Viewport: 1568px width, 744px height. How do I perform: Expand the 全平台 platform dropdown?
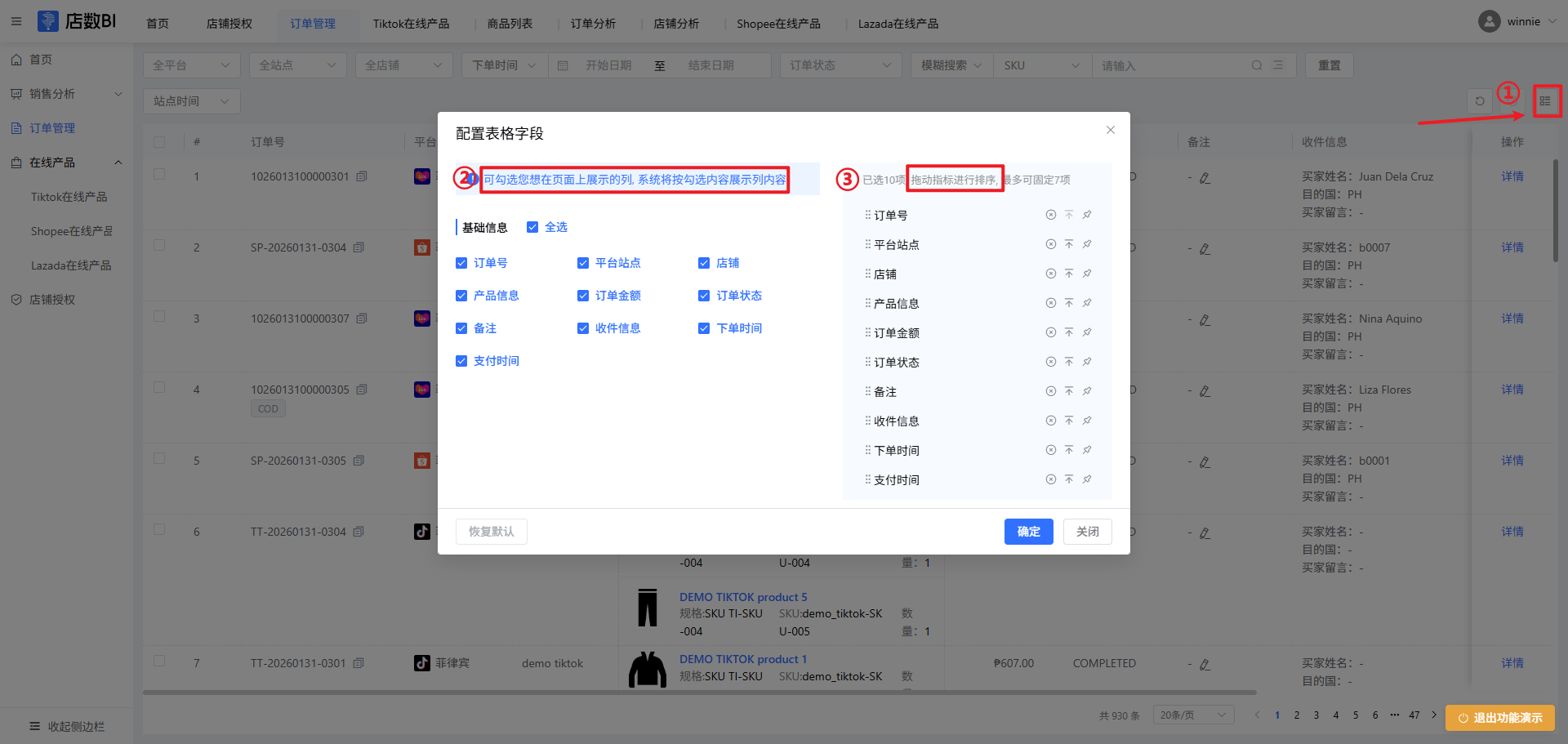pos(191,65)
